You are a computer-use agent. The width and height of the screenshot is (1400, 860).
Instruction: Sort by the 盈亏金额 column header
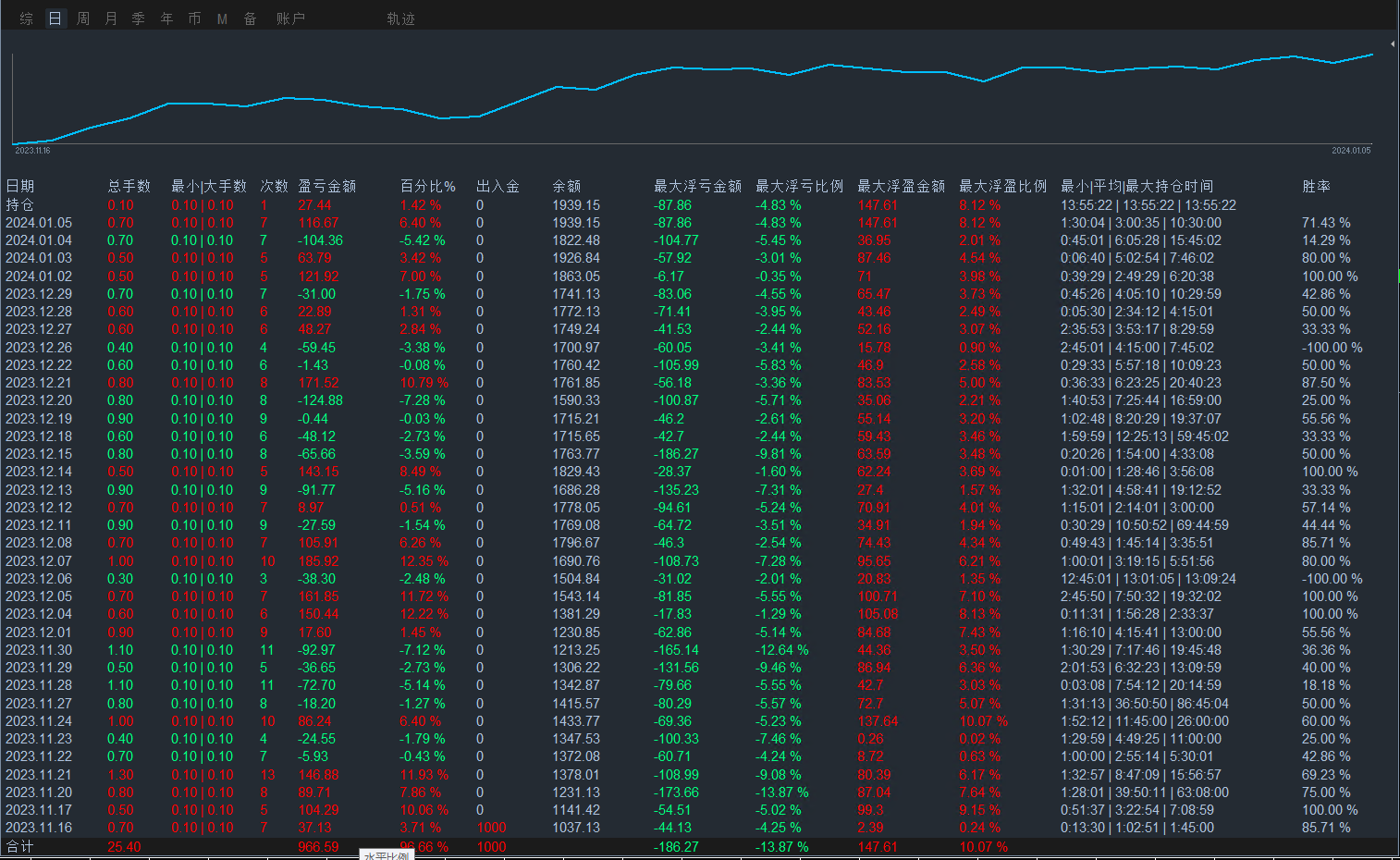point(326,186)
